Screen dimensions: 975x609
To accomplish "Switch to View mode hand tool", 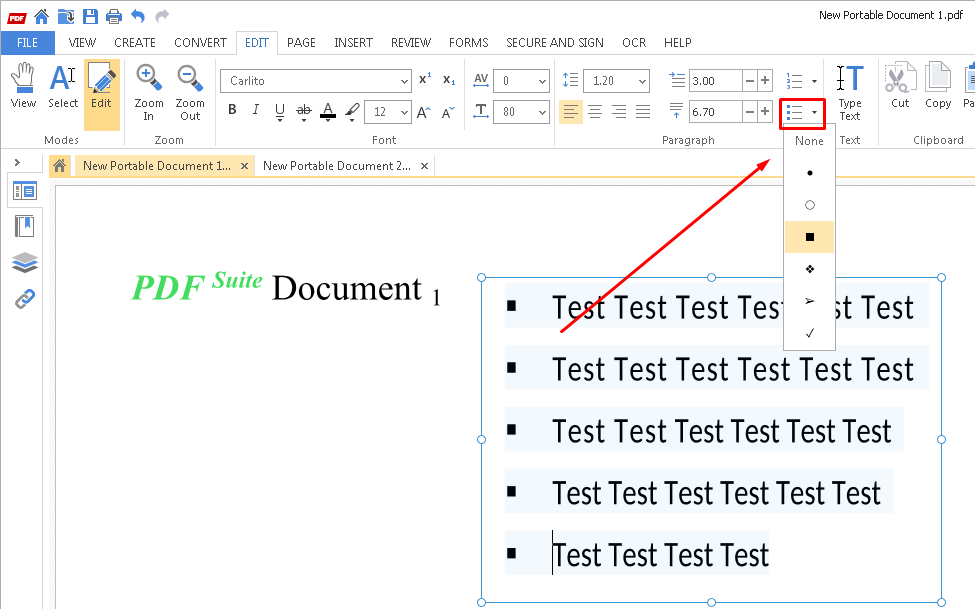I will point(23,87).
